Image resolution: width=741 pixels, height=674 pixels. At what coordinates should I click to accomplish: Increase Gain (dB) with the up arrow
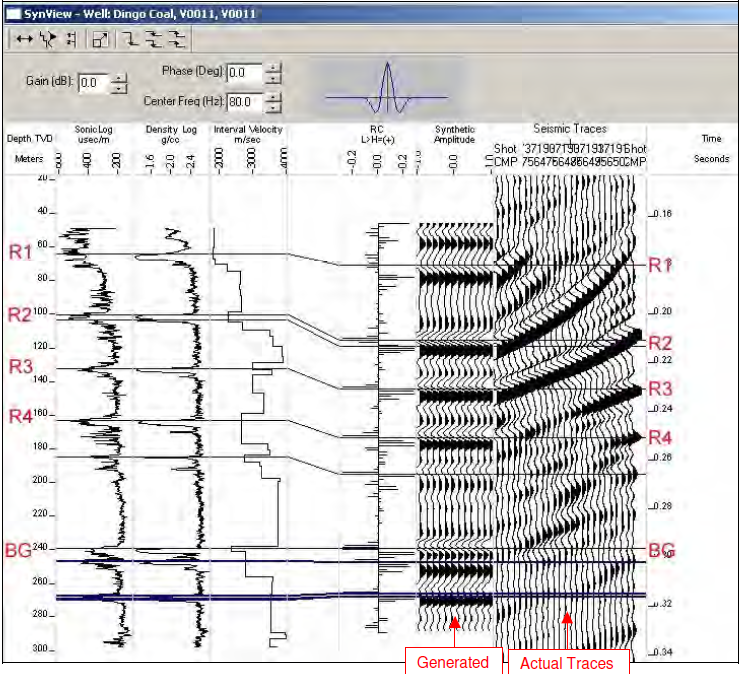click(120, 78)
